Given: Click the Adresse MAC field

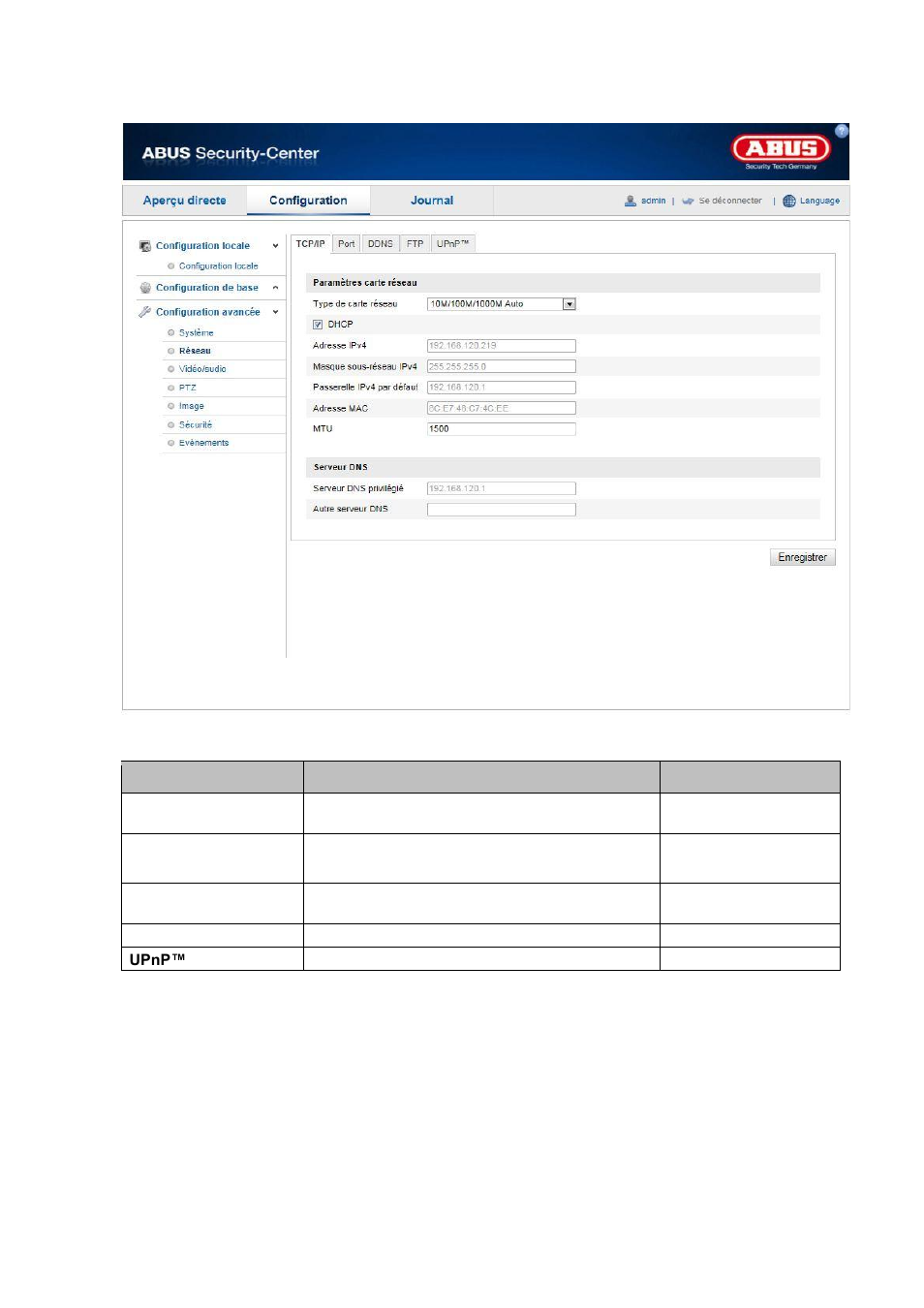Looking at the screenshot, I should pyautogui.click(x=502, y=408).
